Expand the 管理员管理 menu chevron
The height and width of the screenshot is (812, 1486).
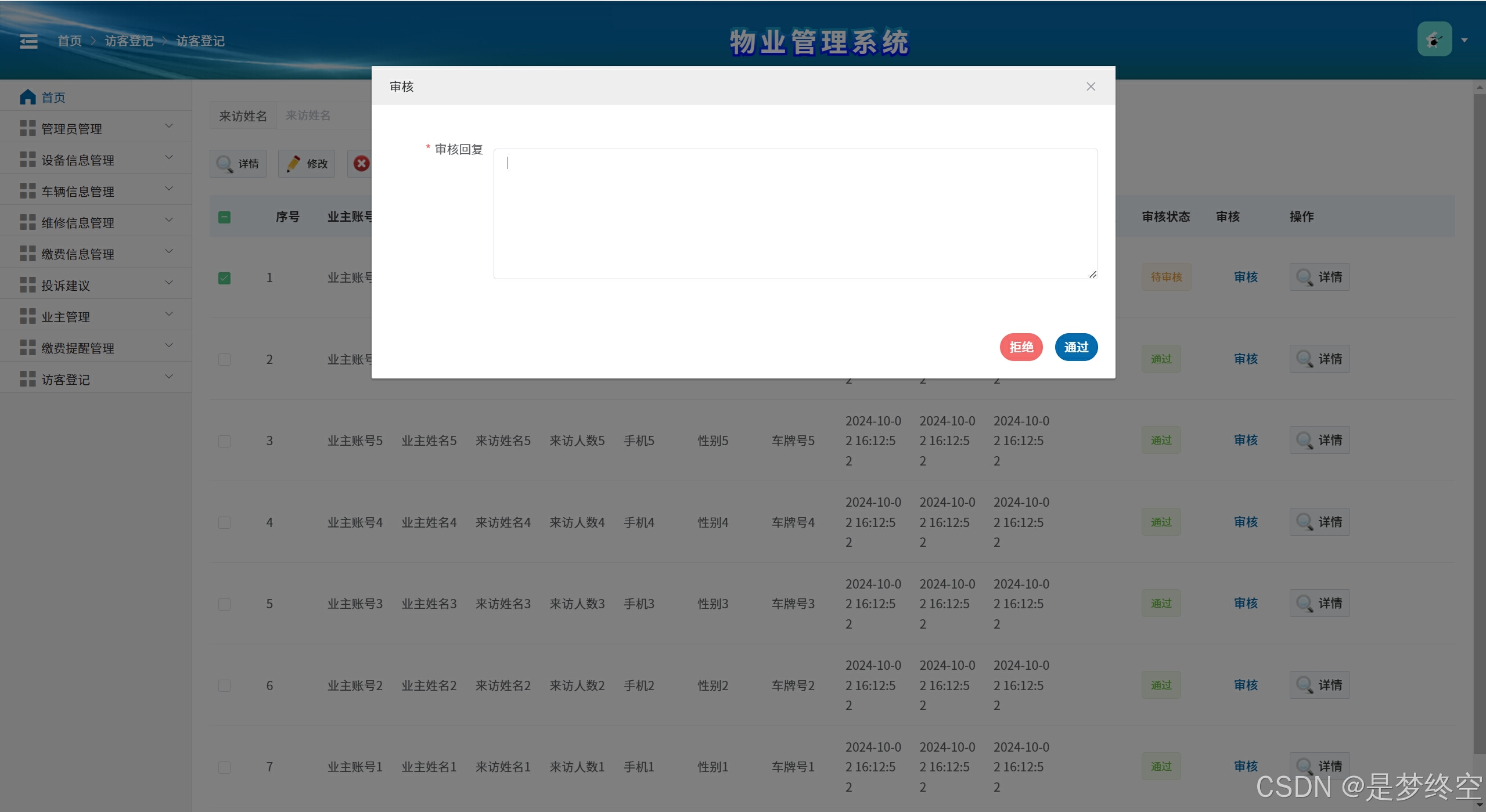click(169, 126)
